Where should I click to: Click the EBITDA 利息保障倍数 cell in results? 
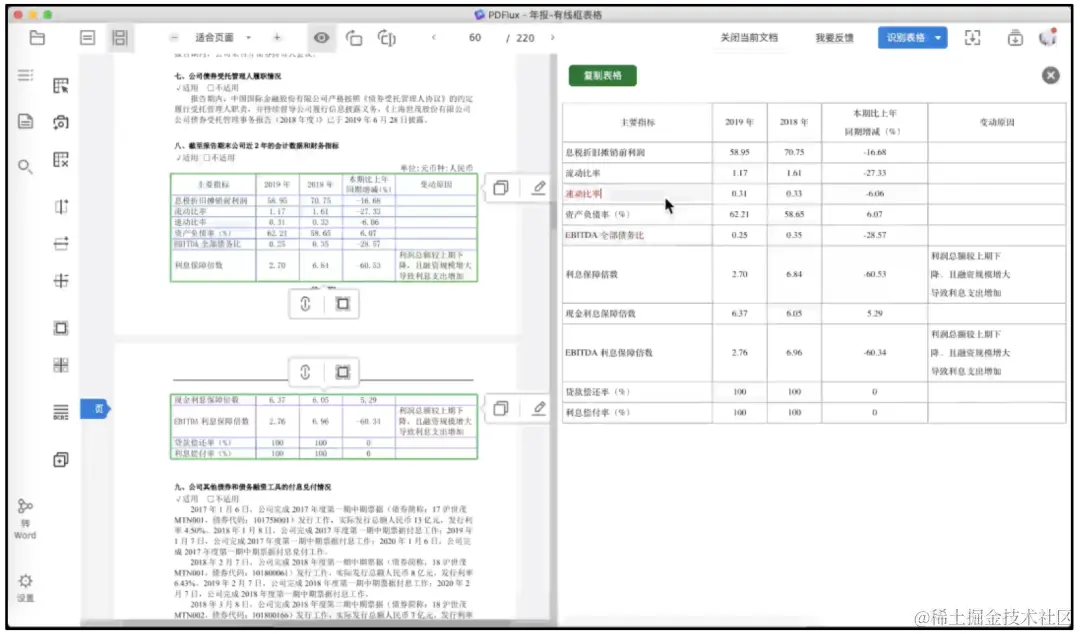click(638, 353)
